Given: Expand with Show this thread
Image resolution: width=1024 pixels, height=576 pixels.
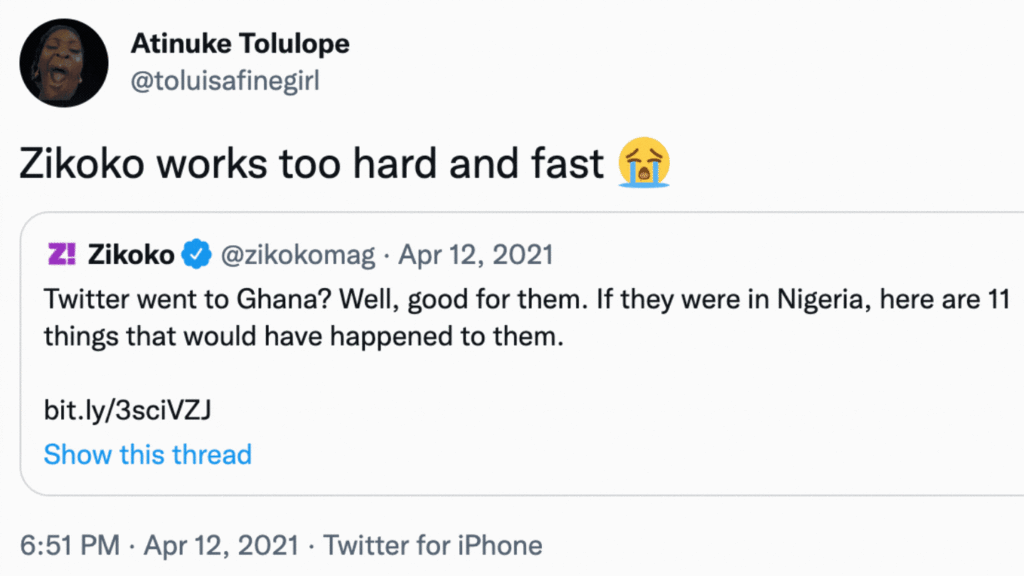Looking at the screenshot, I should pos(147,455).
